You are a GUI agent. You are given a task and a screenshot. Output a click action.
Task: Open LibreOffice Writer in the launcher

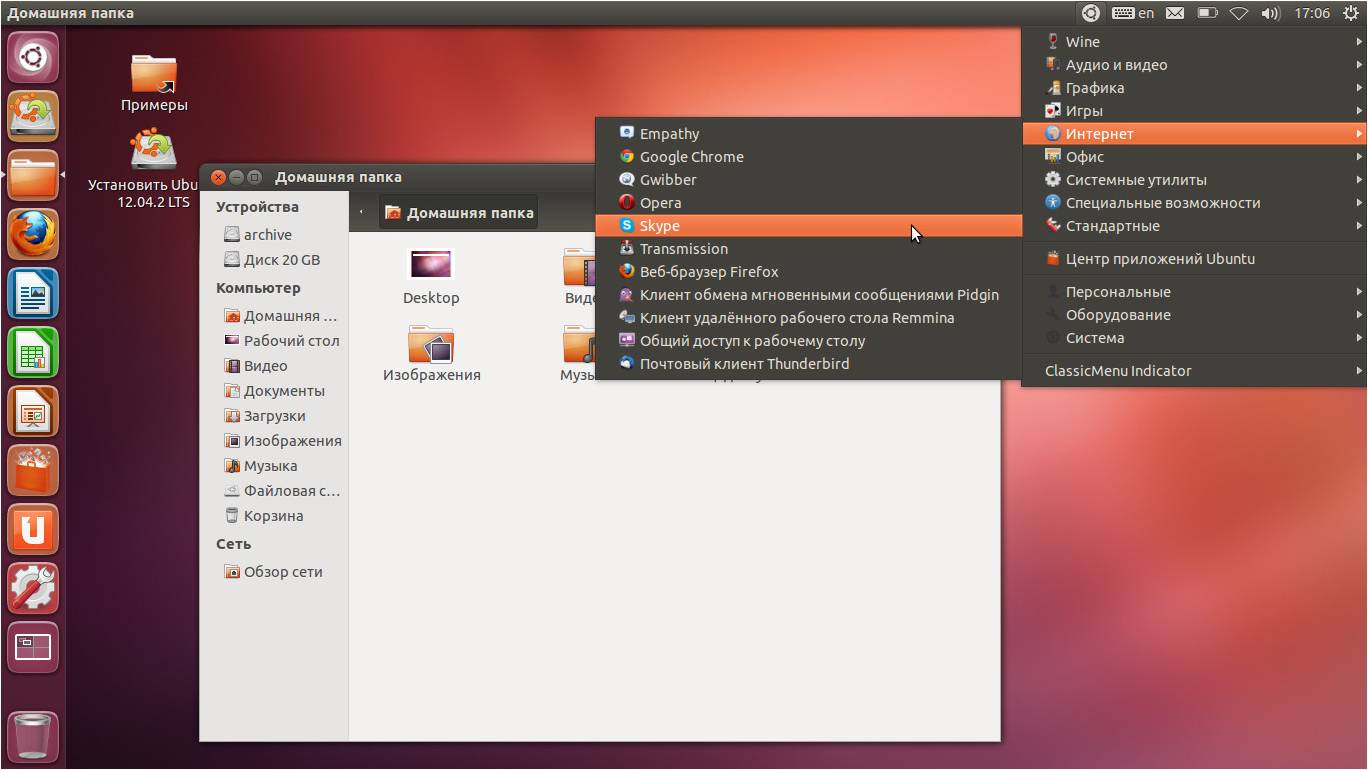pyautogui.click(x=33, y=294)
